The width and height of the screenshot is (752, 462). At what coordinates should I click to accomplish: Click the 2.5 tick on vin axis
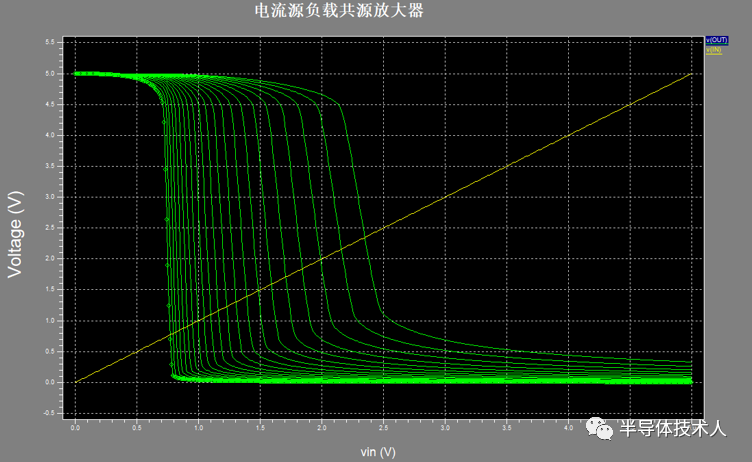(383, 427)
